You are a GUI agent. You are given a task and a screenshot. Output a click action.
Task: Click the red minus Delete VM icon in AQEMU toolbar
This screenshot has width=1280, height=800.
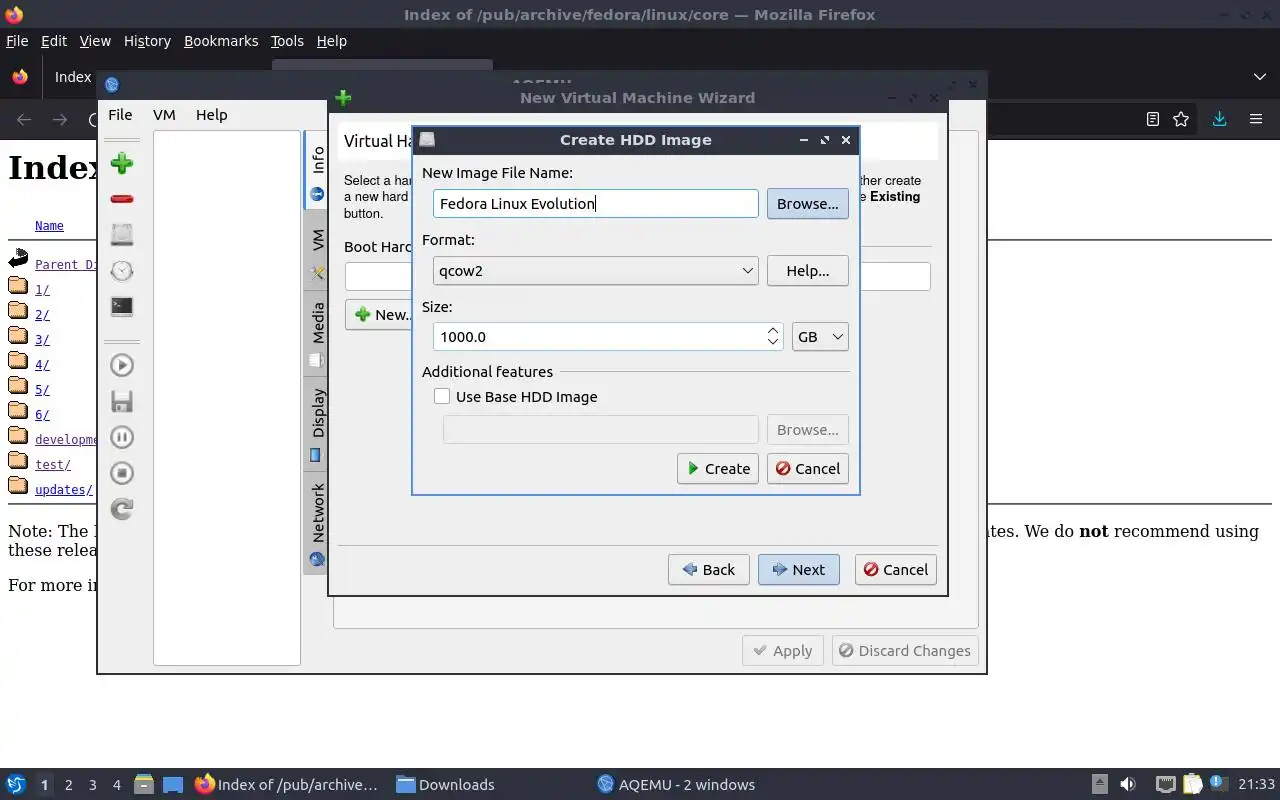(x=122, y=199)
